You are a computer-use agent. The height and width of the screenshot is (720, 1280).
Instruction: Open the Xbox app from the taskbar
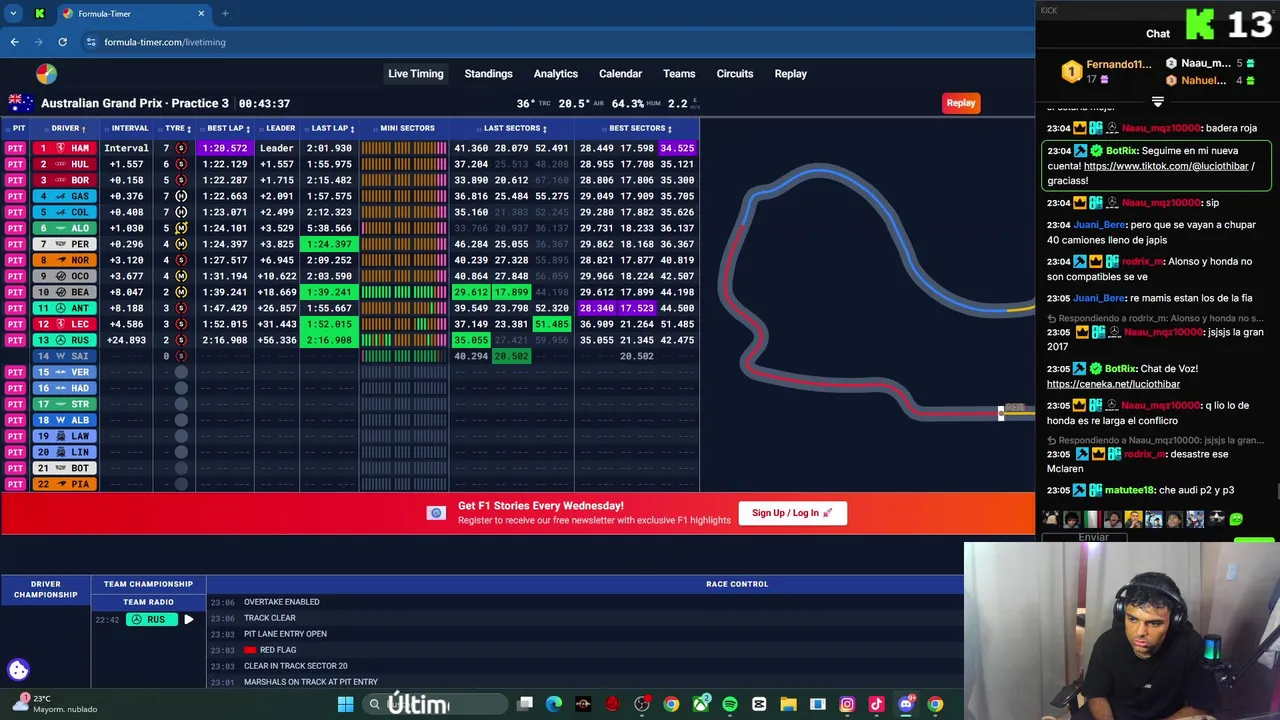[701, 704]
